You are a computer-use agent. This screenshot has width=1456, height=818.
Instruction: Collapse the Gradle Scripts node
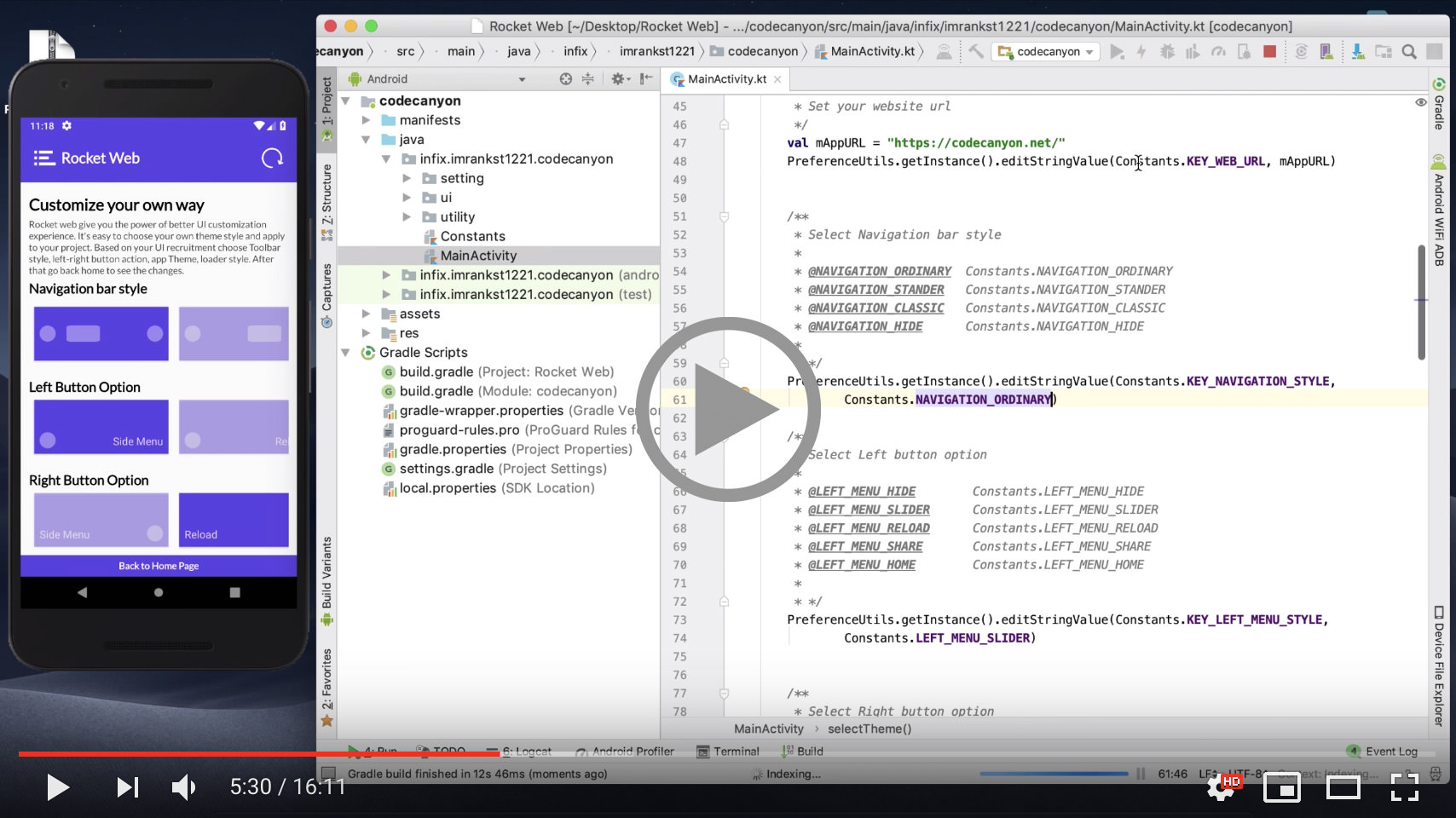click(346, 353)
